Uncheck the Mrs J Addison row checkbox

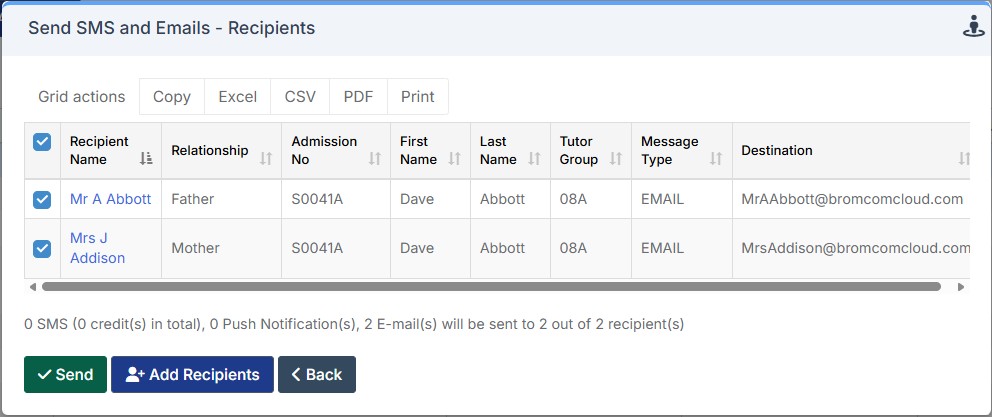pos(42,248)
